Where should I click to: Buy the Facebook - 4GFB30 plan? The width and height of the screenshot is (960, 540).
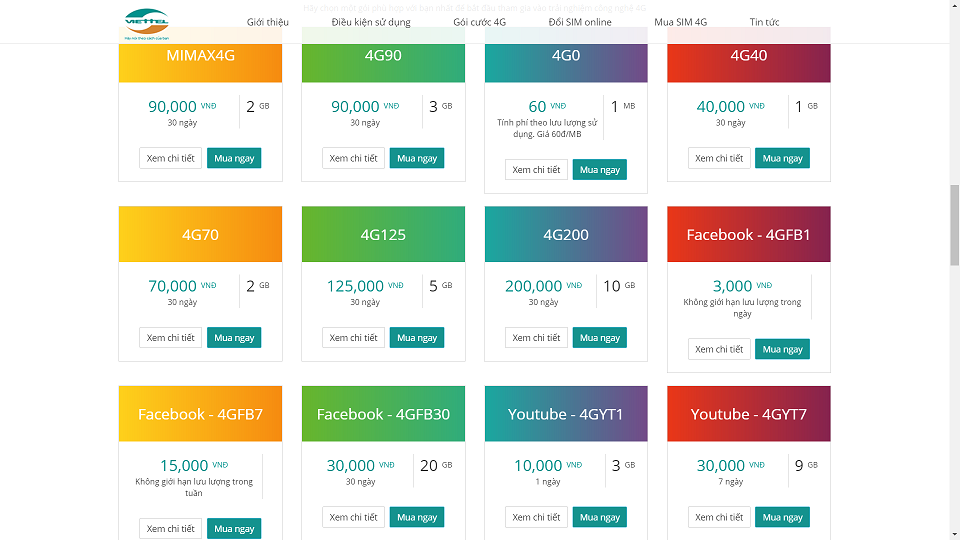tap(417, 517)
